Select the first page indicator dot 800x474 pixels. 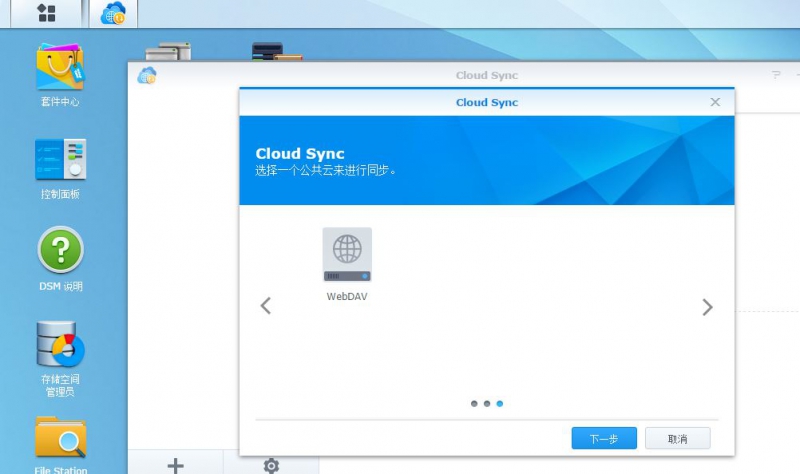474,404
